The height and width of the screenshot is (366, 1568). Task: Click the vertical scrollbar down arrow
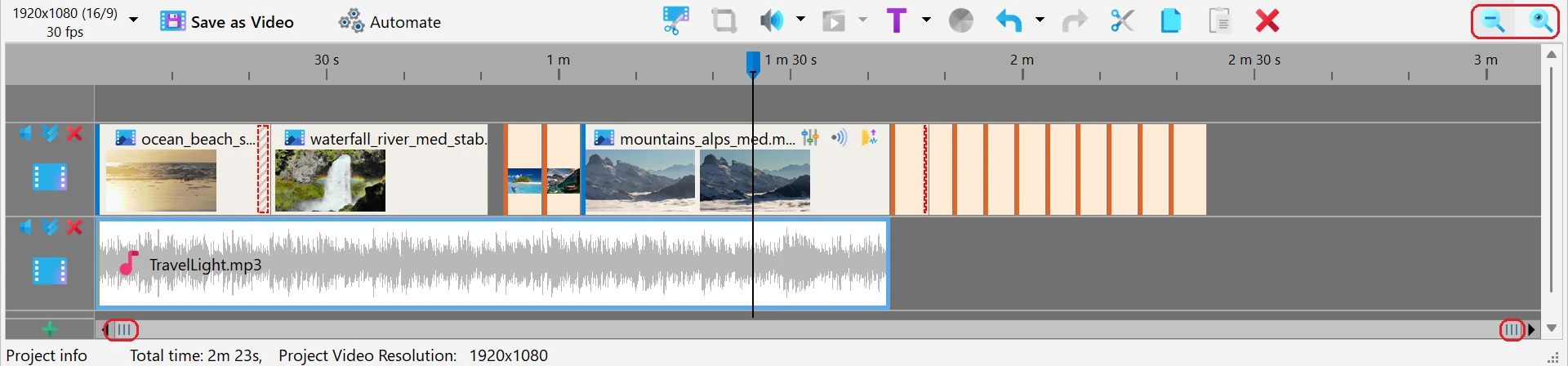(x=1552, y=328)
